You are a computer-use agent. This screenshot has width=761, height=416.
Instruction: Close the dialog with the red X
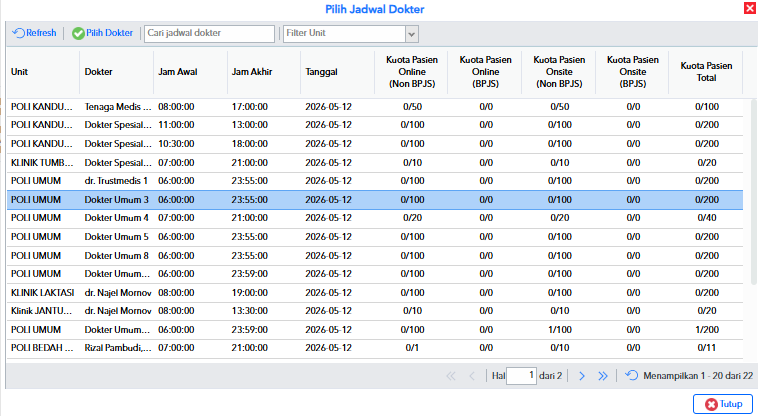[749, 8]
